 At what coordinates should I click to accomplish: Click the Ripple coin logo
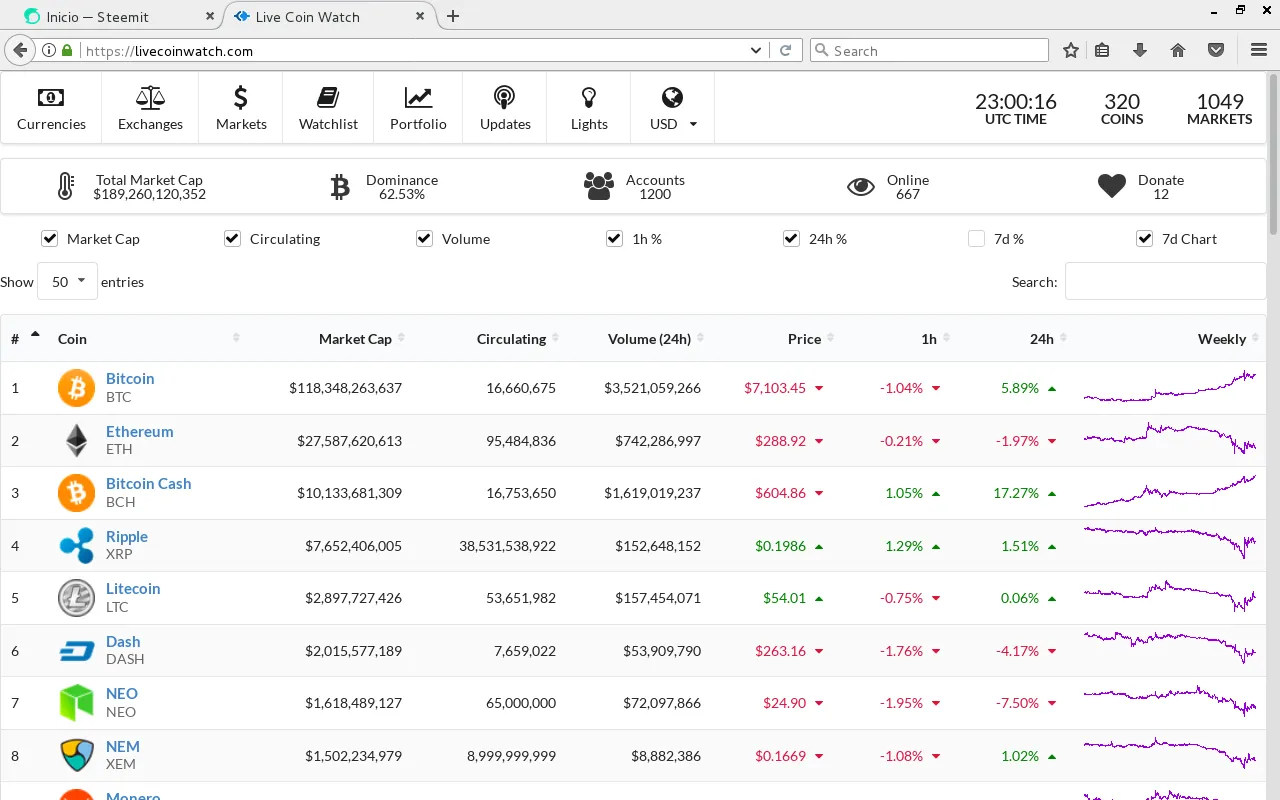[76, 546]
